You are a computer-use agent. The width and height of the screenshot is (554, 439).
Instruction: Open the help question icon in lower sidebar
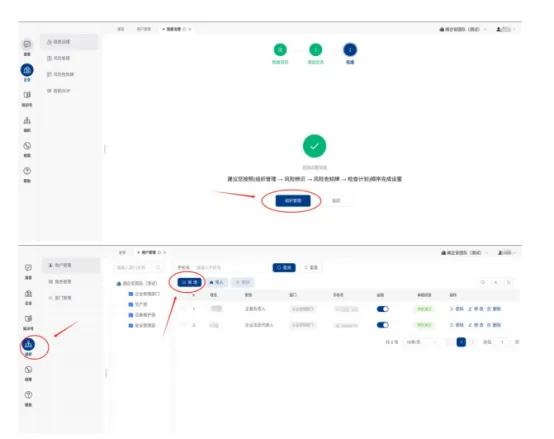28,395
